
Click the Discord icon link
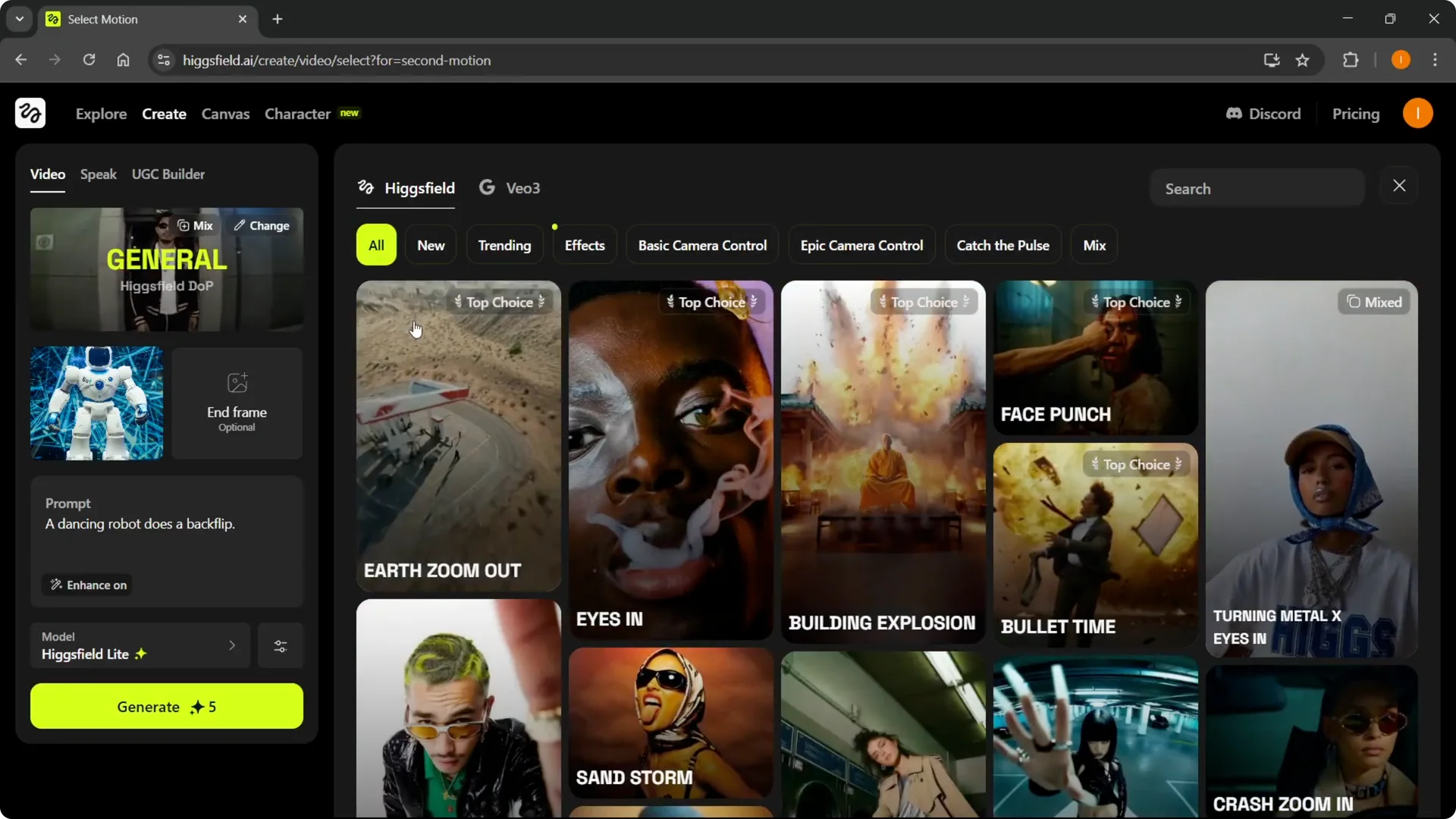pos(1234,114)
